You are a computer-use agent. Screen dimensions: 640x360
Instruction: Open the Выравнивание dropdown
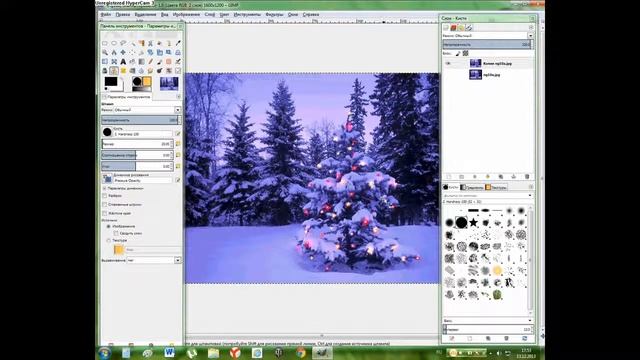pos(153,260)
